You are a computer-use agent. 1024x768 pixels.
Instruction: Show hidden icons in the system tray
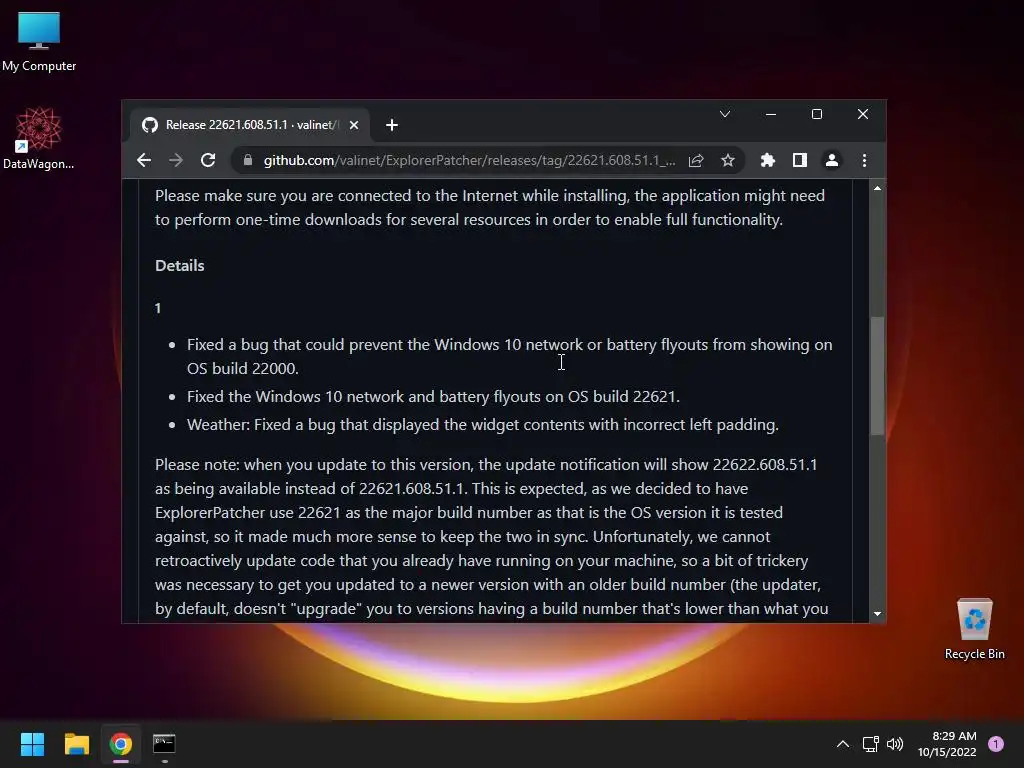(843, 744)
